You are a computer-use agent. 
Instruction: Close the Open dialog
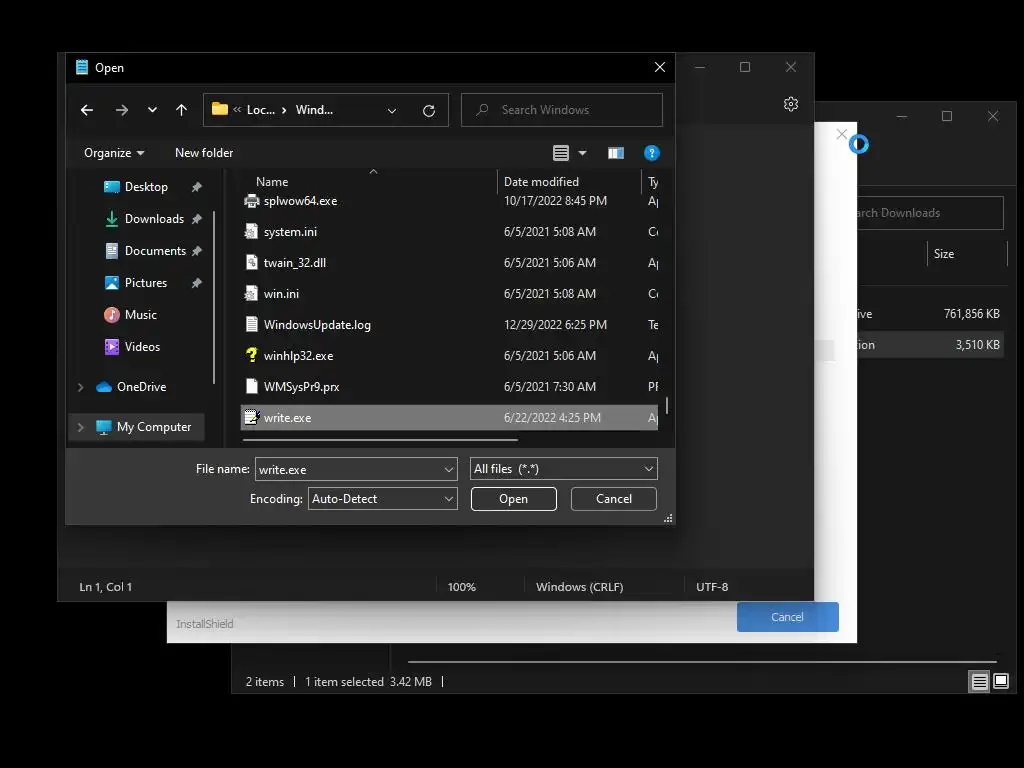click(660, 67)
